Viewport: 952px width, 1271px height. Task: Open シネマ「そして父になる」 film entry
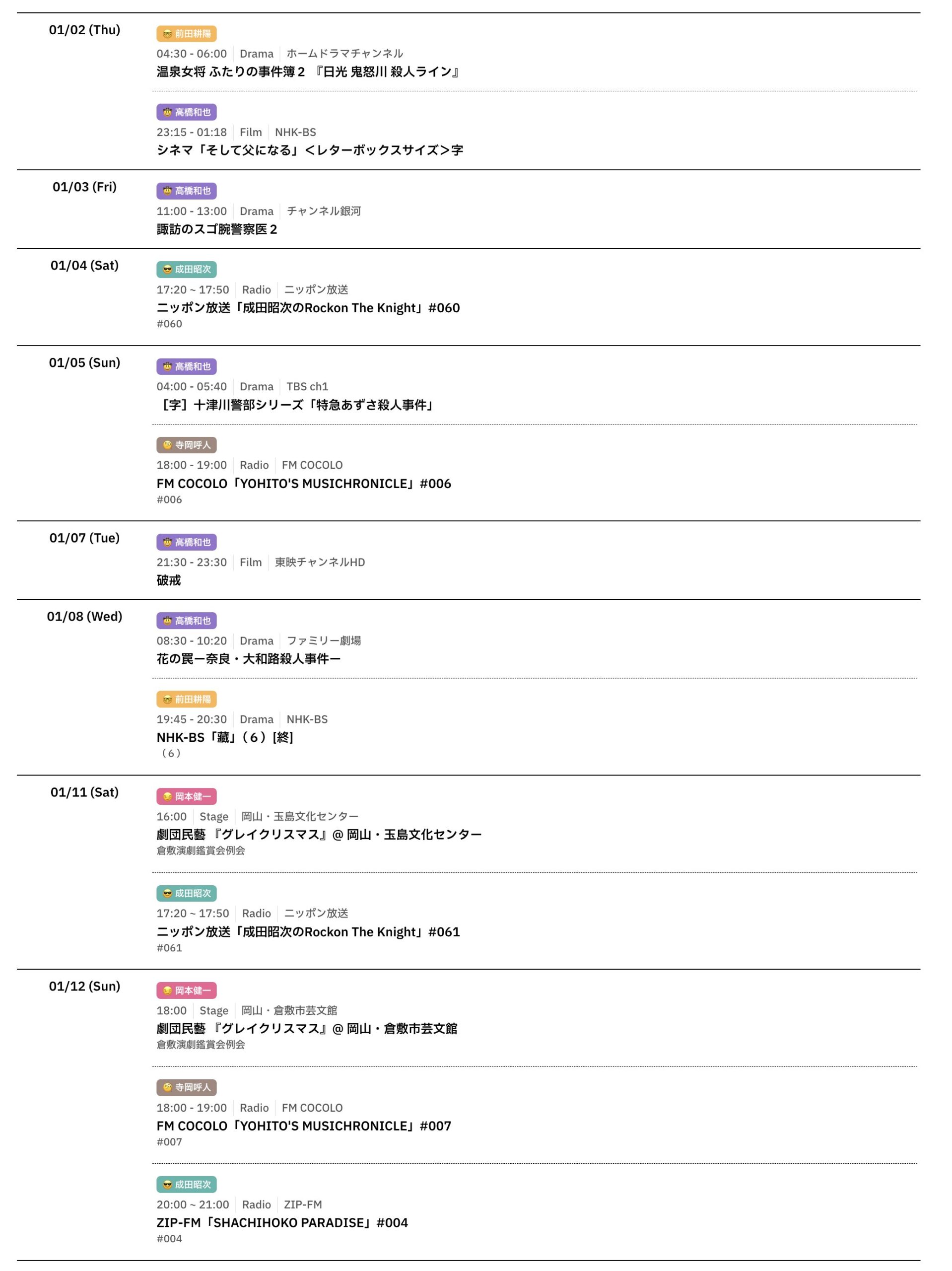pyautogui.click(x=309, y=150)
